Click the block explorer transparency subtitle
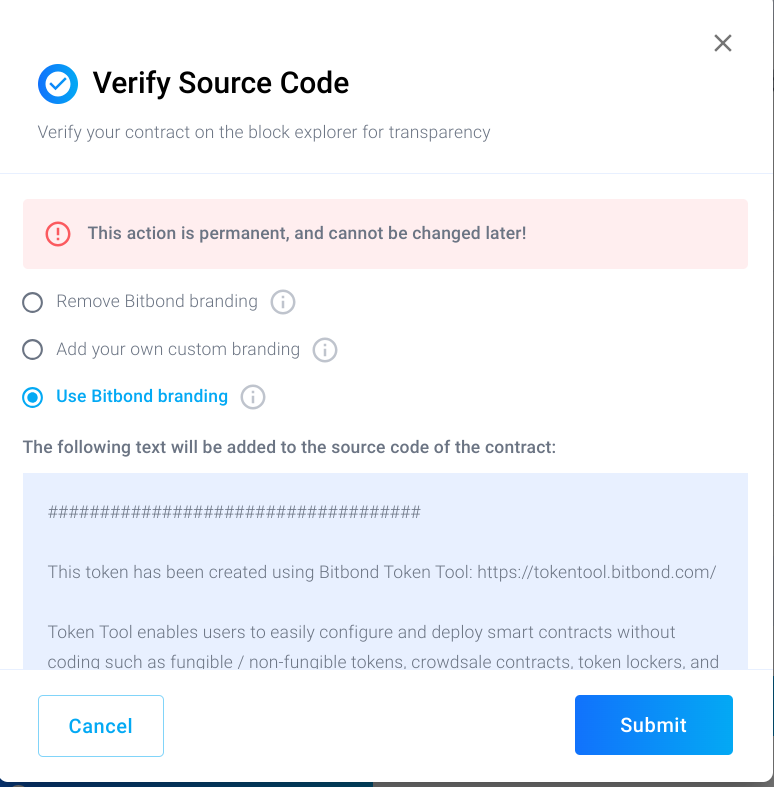 [264, 132]
